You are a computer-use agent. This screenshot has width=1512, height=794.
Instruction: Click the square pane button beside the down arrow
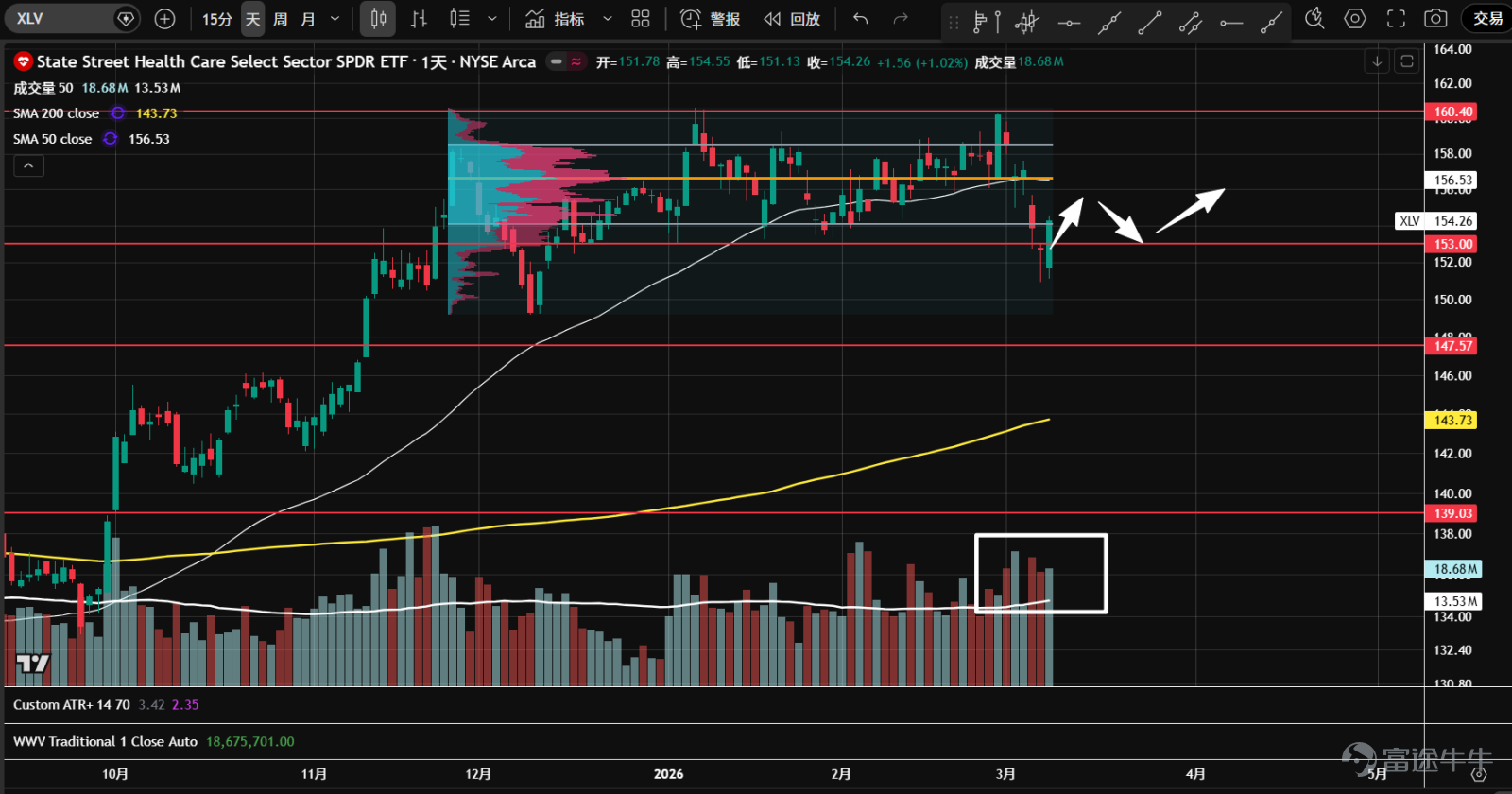(x=1407, y=61)
